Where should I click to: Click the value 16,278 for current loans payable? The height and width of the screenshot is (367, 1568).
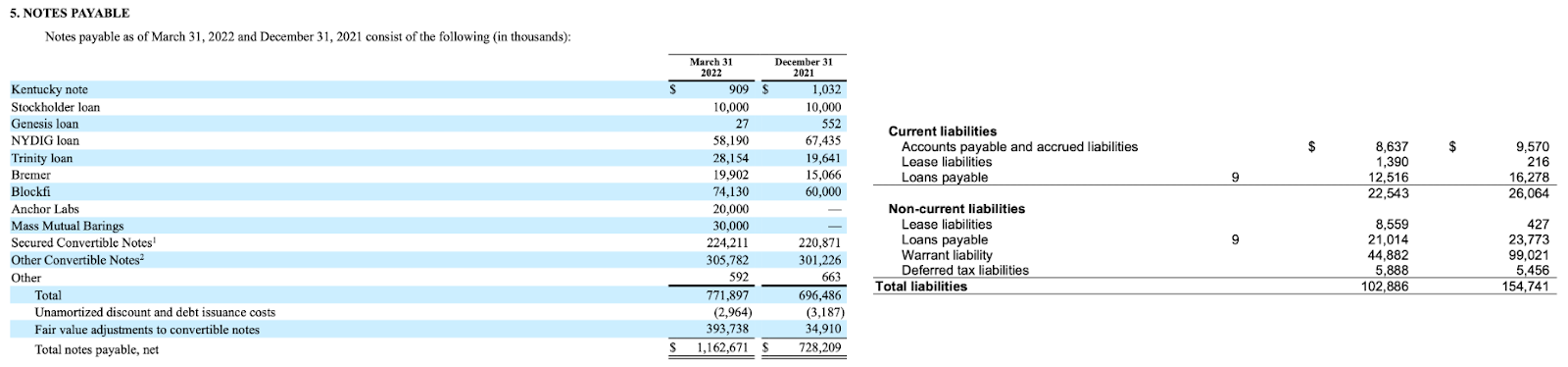tap(1529, 178)
